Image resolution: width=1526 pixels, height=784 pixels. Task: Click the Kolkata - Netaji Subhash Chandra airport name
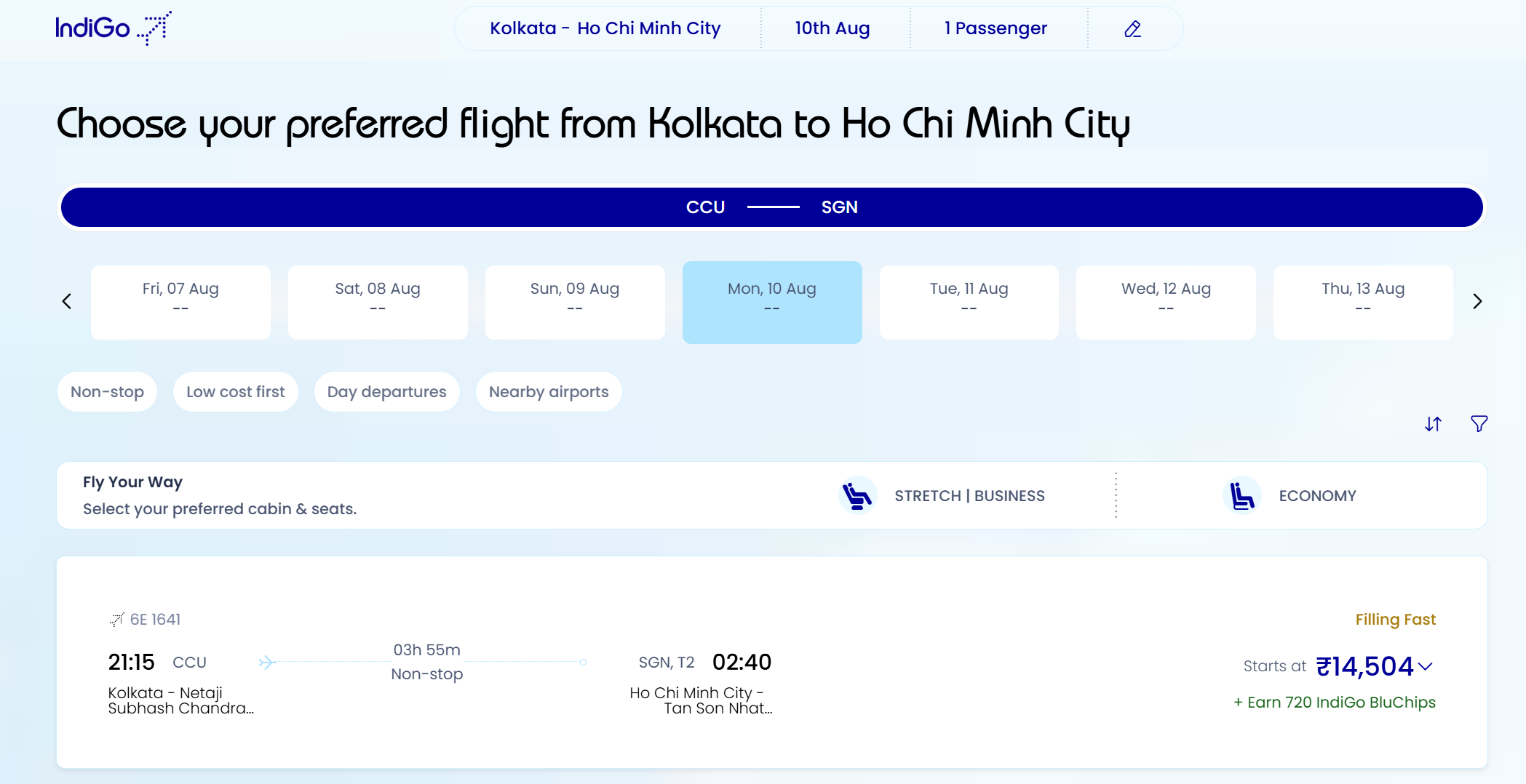[x=181, y=700]
